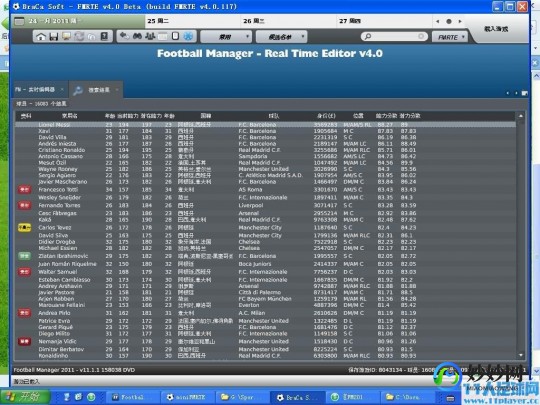The image size is (540, 405).
Task: Click the 载入游戏 load game button
Action: pyautogui.click(x=496, y=29)
